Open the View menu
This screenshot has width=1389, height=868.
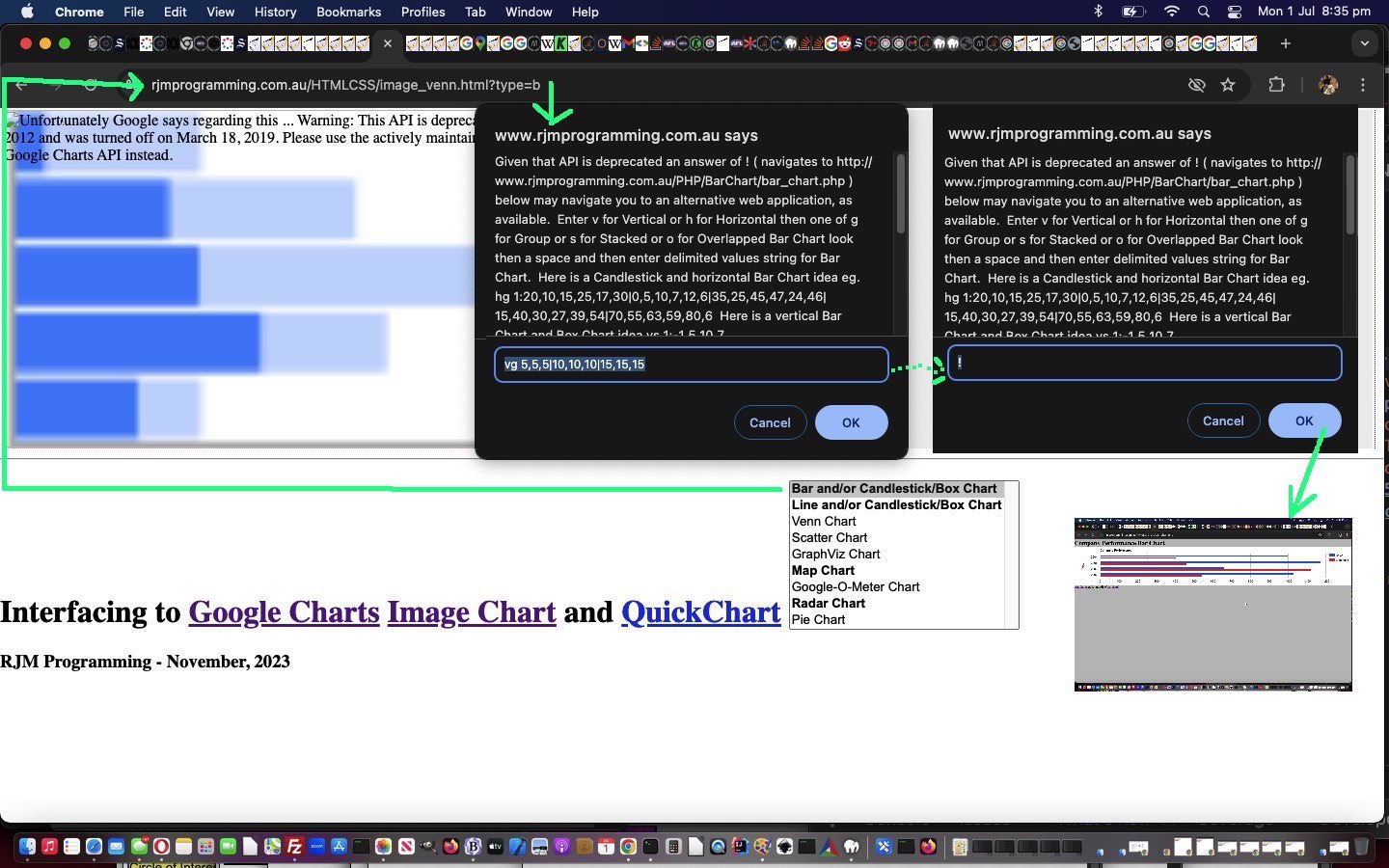coord(220,12)
